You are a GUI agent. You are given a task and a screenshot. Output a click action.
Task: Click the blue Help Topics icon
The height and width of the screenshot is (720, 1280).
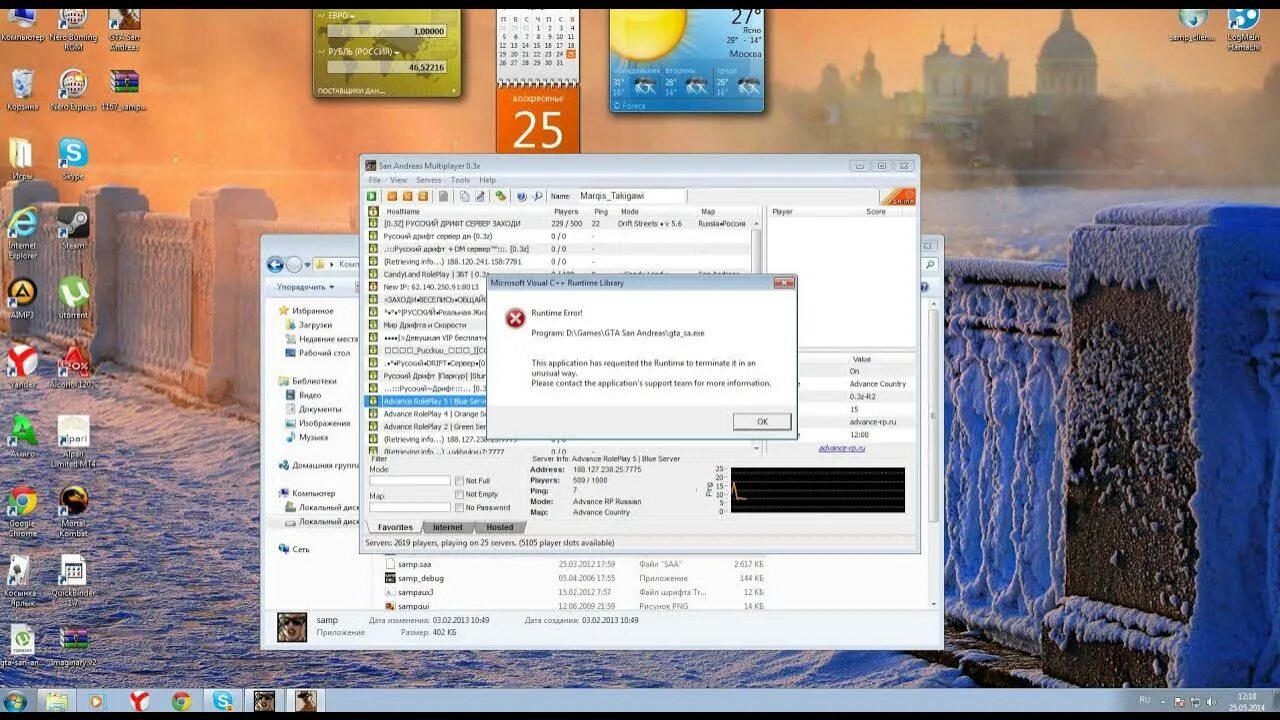521,196
